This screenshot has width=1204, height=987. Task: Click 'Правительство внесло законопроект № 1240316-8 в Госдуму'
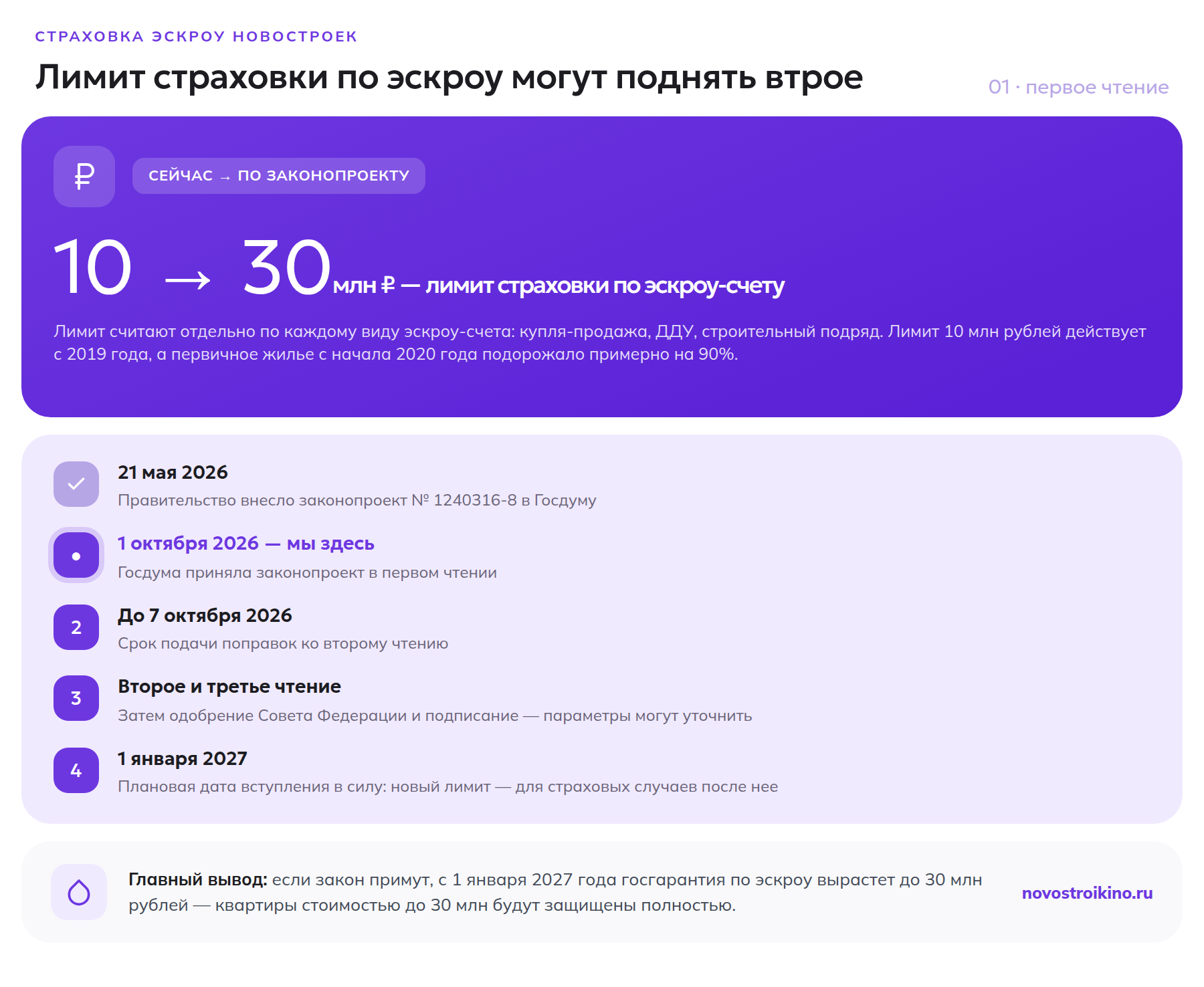(x=357, y=500)
